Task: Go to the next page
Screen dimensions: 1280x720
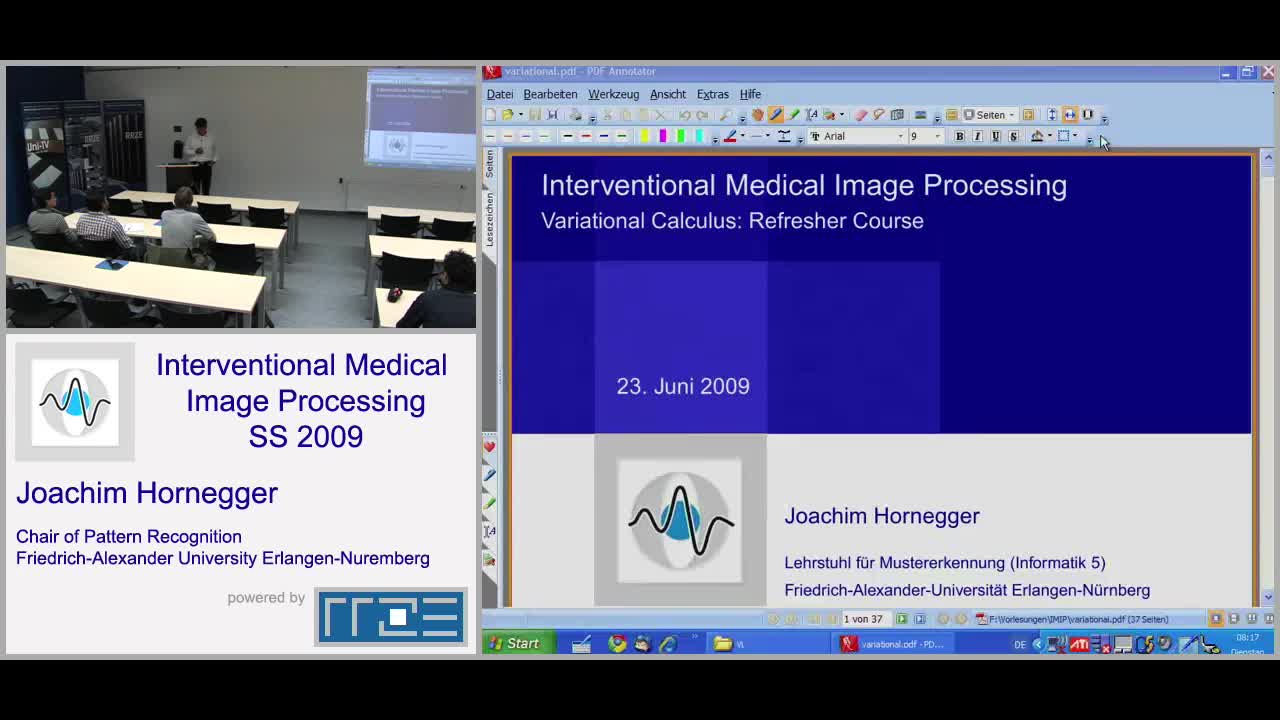Action: (x=903, y=618)
